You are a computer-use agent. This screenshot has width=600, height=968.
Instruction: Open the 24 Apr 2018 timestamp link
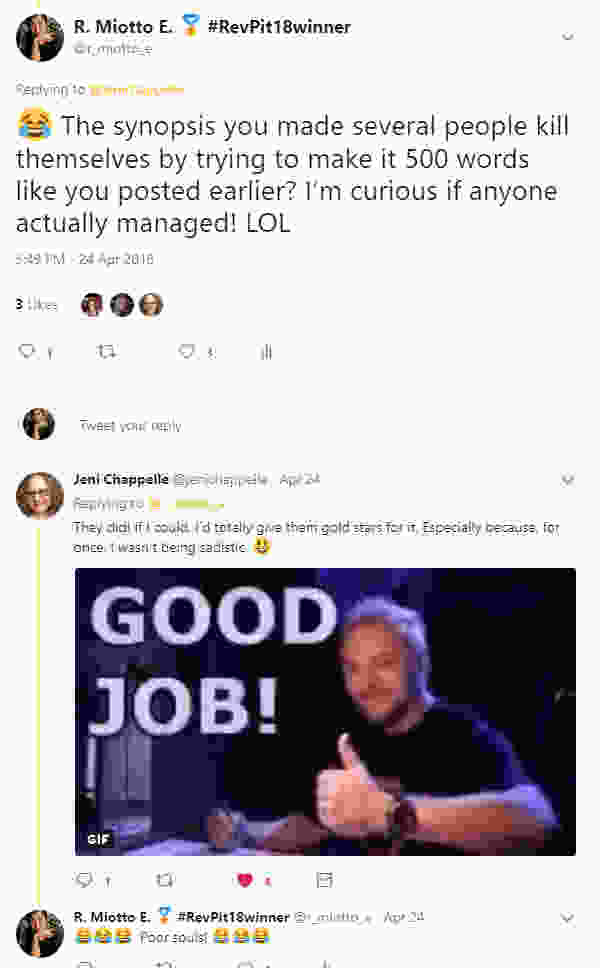(115, 259)
